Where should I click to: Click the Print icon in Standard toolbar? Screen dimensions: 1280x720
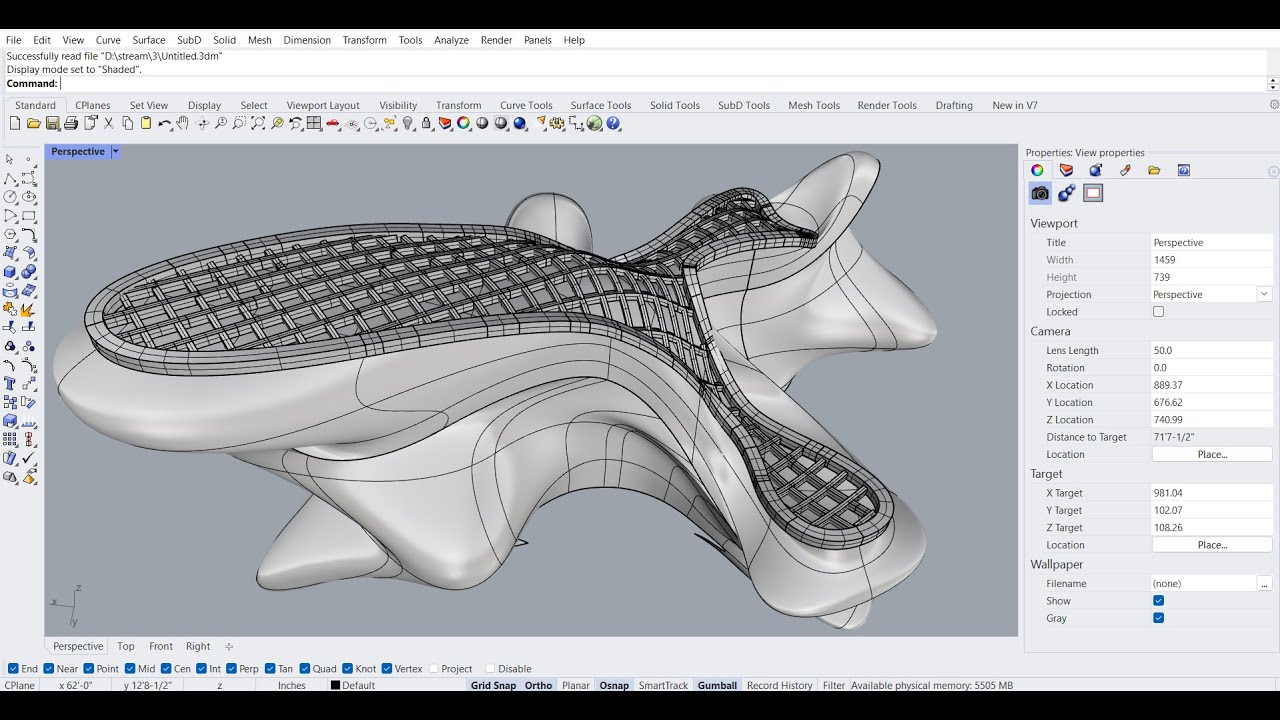tap(71, 123)
